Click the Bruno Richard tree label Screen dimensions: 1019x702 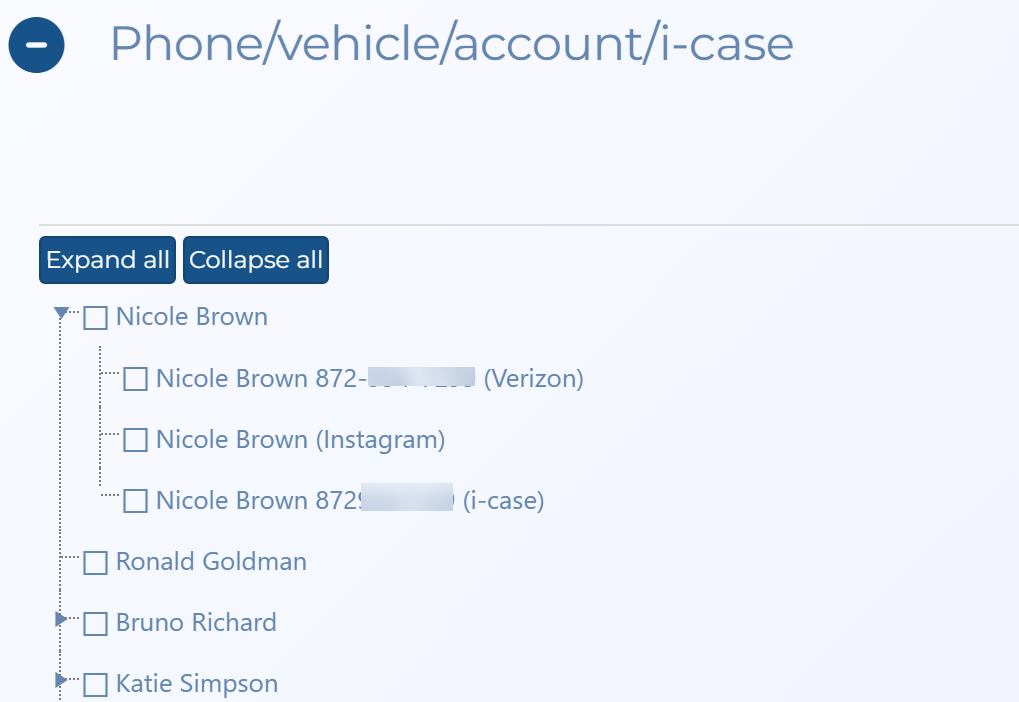pos(196,623)
